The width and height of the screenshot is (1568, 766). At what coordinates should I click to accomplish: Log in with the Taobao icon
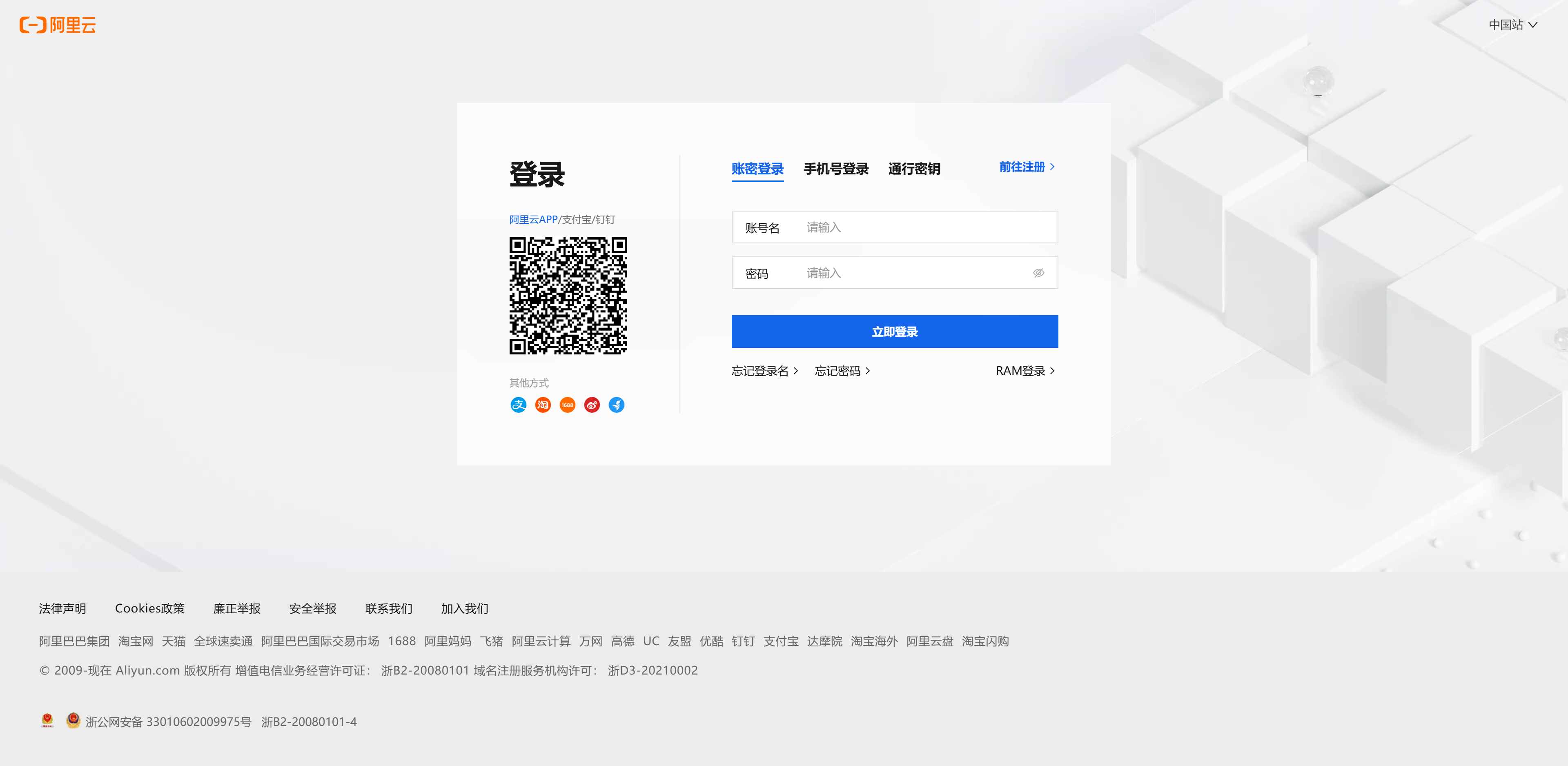point(542,405)
